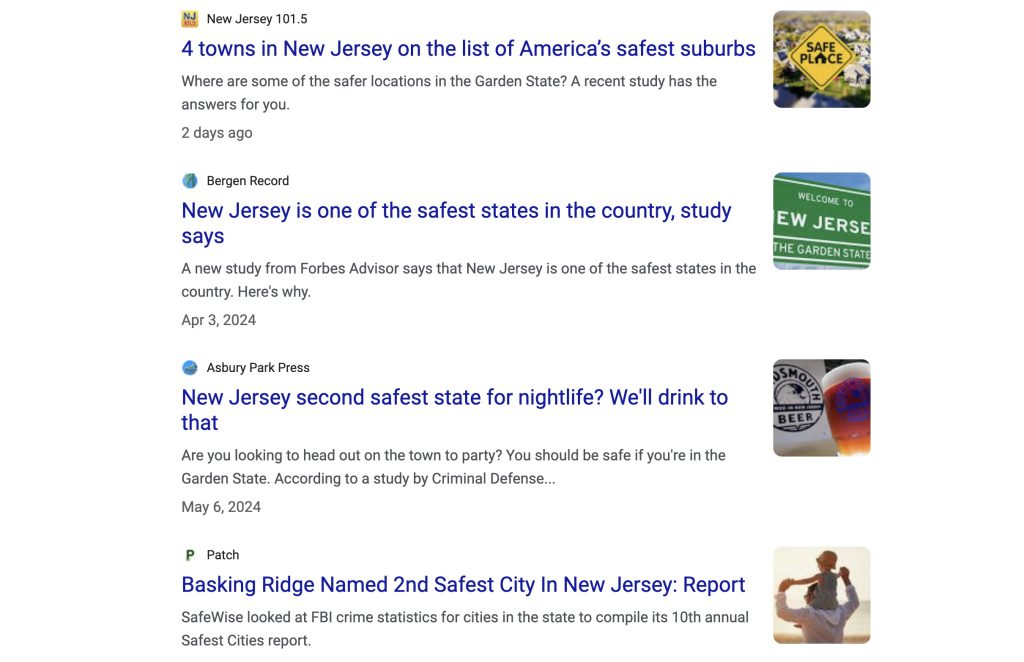The image size is (1024, 662).
Task: Click the New Jersey 101.5 source name
Action: coord(257,19)
